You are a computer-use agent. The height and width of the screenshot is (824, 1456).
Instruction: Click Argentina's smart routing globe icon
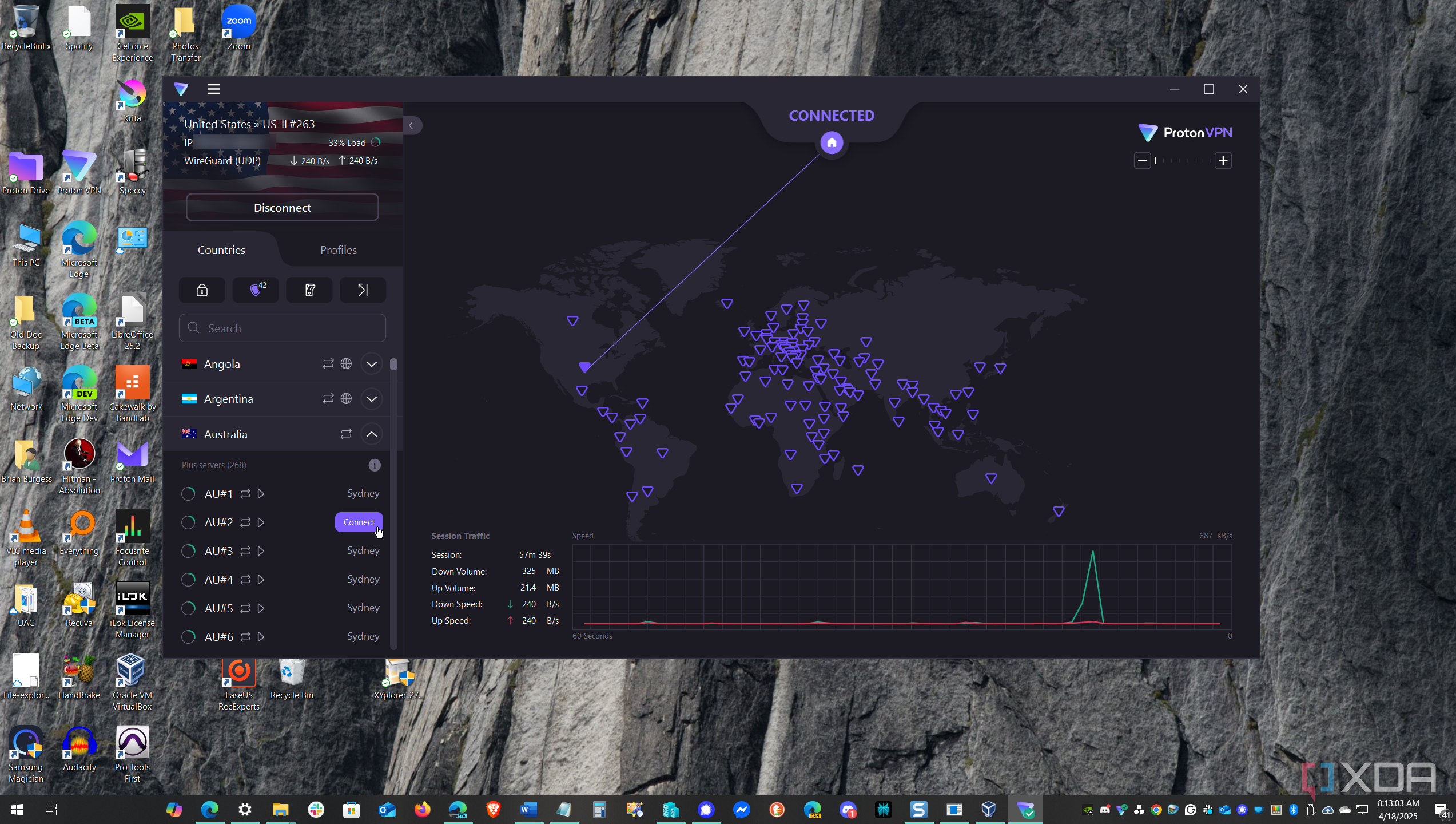point(346,399)
